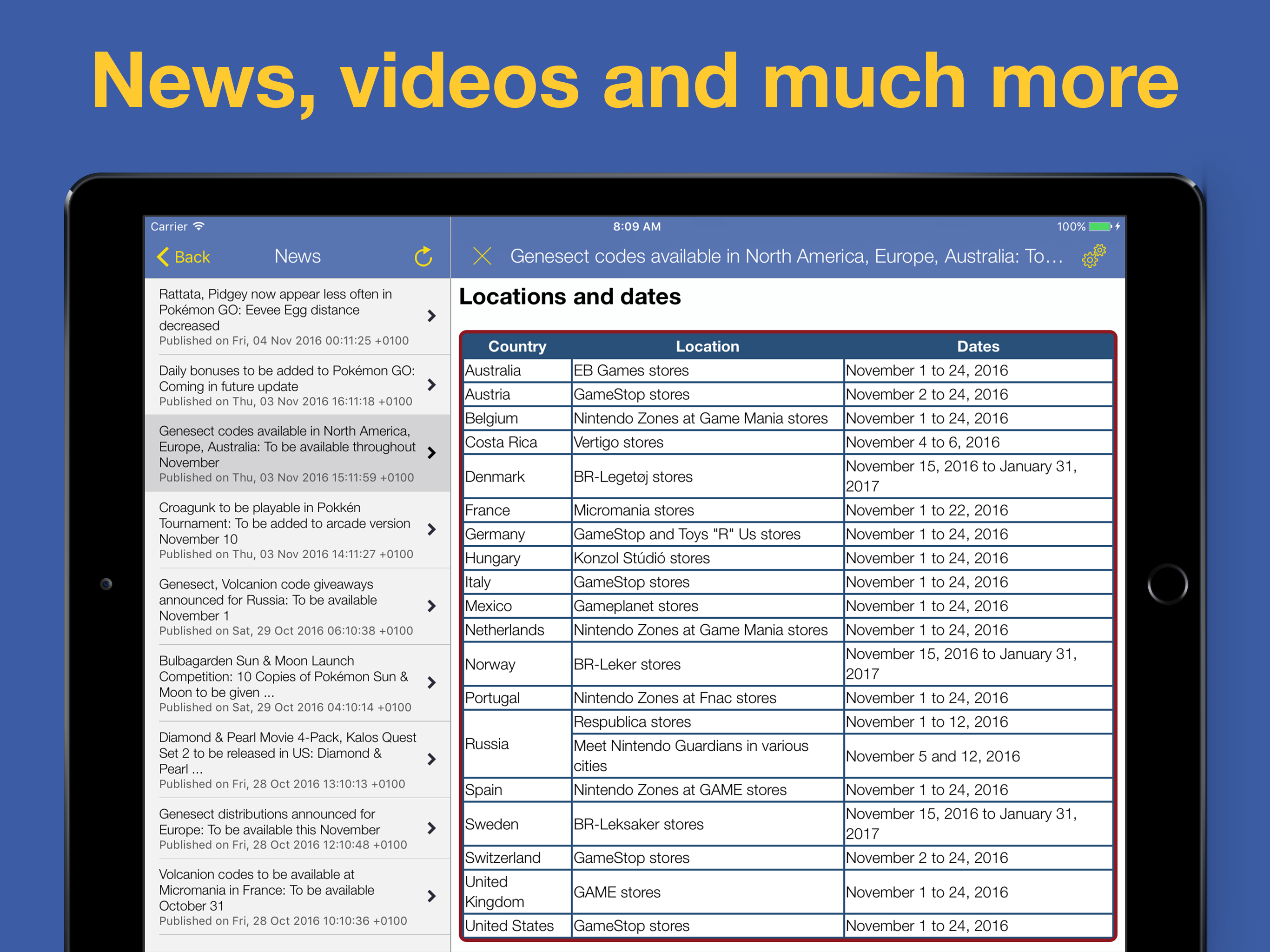The height and width of the screenshot is (952, 1270).
Task: Open Genesect distributions announced for Europe article
Action: click(x=298, y=828)
